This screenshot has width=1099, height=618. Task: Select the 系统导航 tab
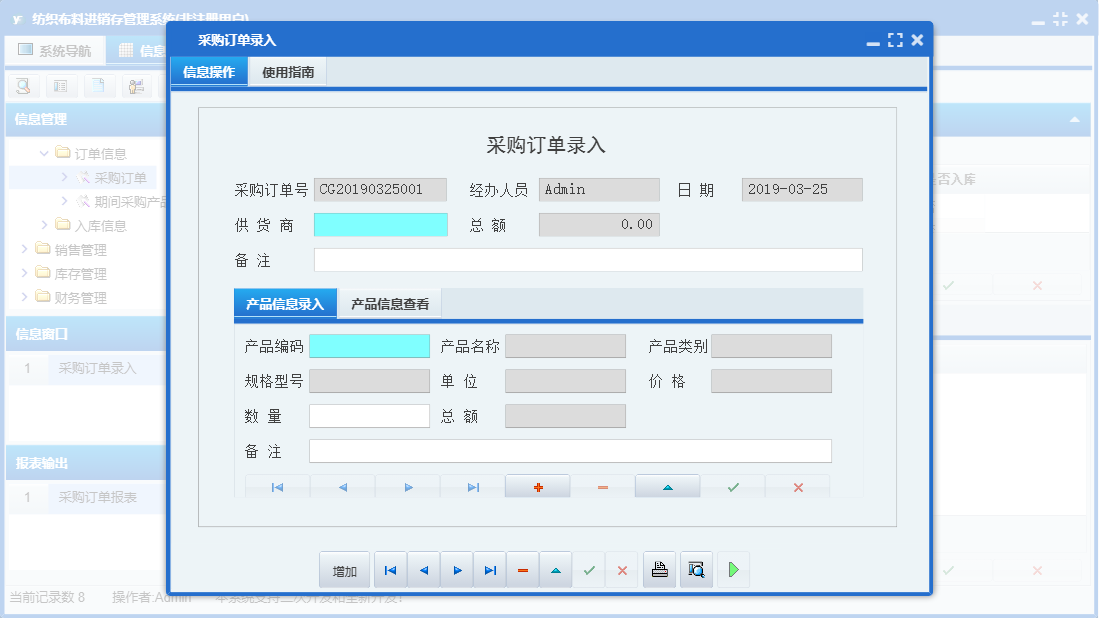click(x=55, y=49)
